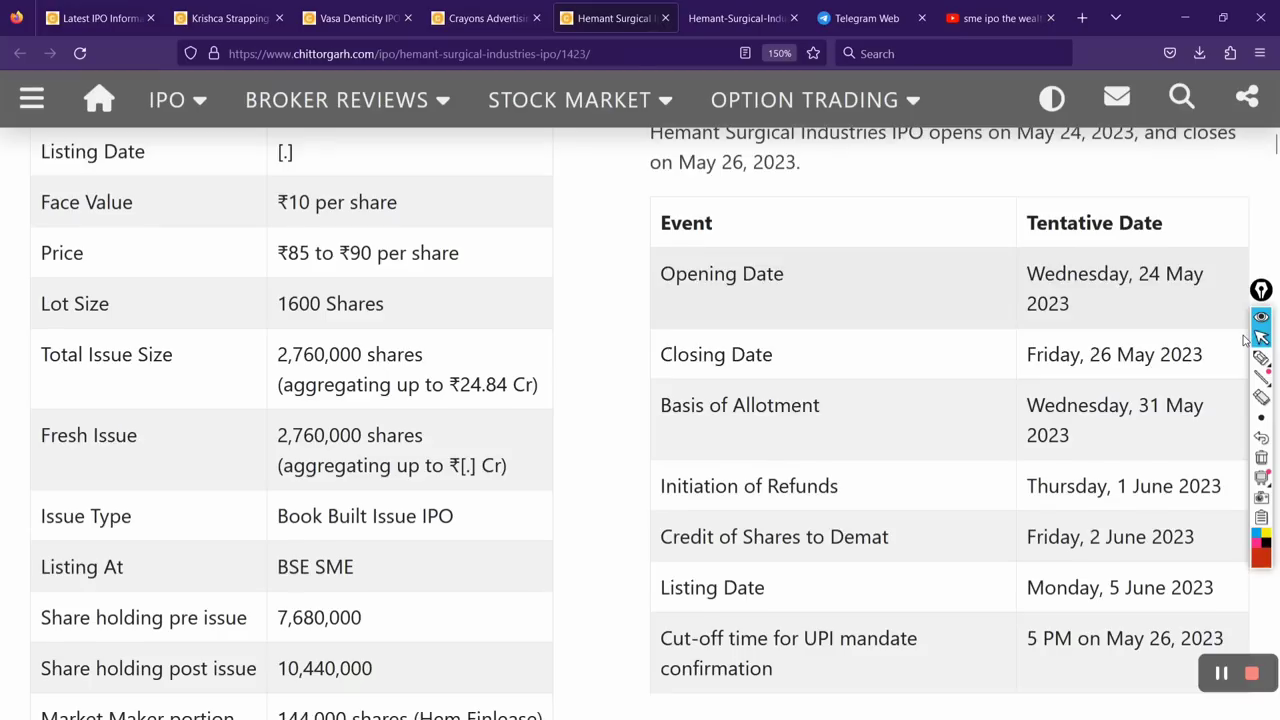
Task: Close the Telegram Web tab
Action: tap(922, 18)
